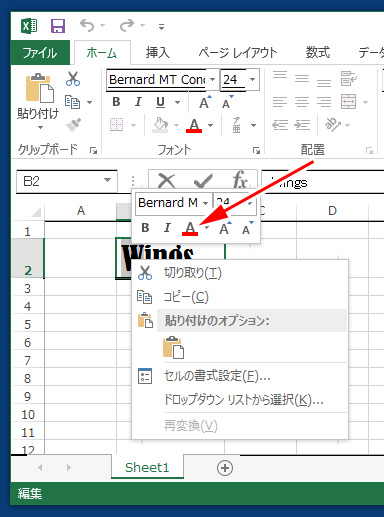Expand the Underline style dropdown

coord(178,102)
